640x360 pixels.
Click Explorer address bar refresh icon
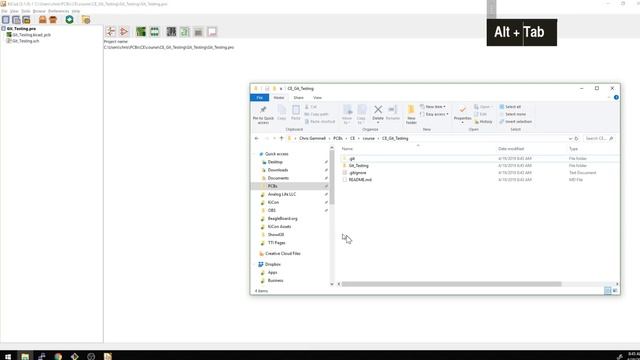576,138
